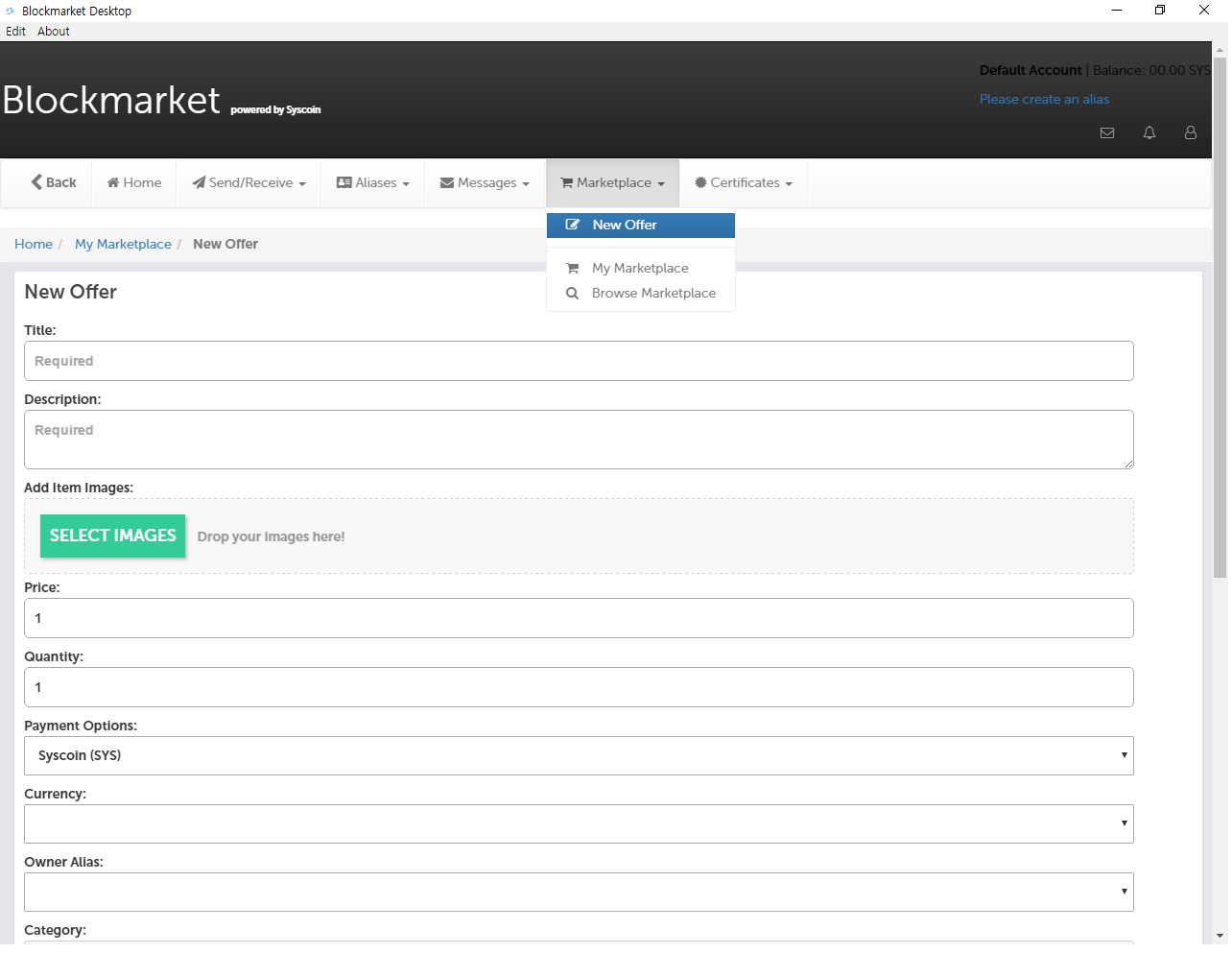Focus the Title input field
This screenshot has width=1232, height=953.
579,361
